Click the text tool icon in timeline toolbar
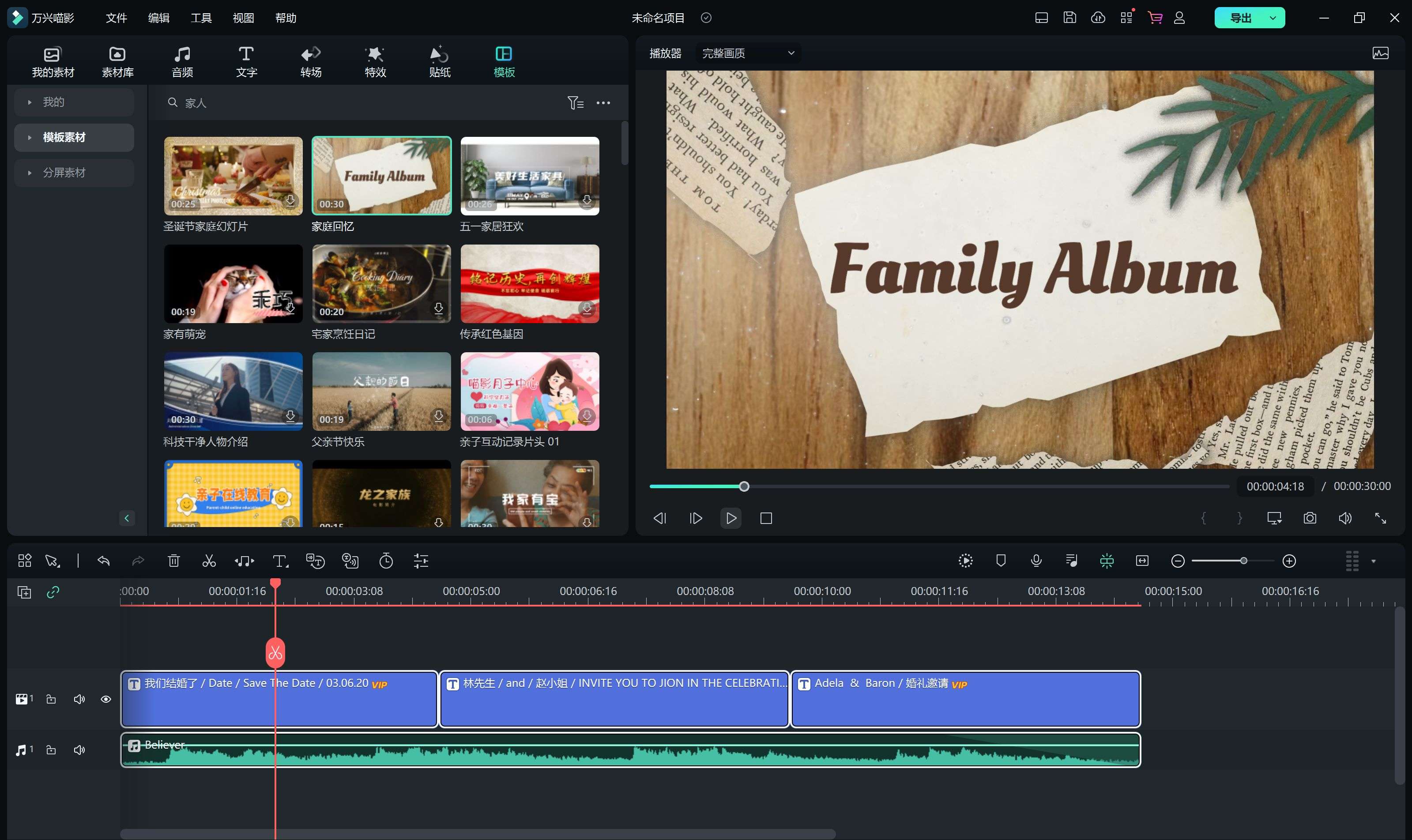Screen dimensions: 1412x840 tap(279, 561)
